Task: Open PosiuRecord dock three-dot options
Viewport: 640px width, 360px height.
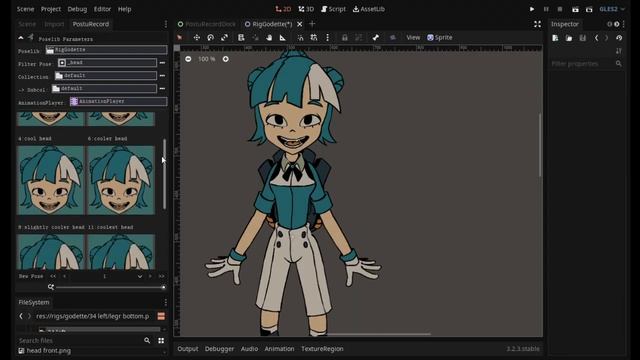Action: 165,24
